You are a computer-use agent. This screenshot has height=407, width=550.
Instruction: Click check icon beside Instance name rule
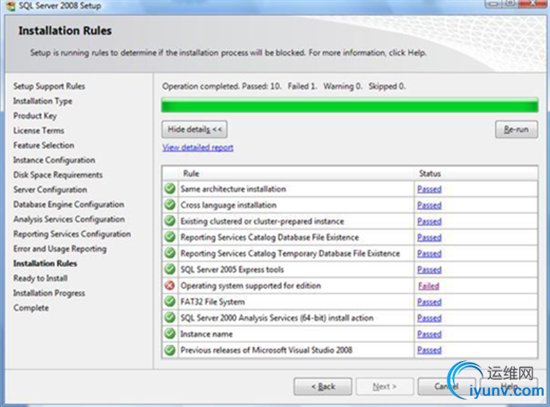(x=170, y=334)
